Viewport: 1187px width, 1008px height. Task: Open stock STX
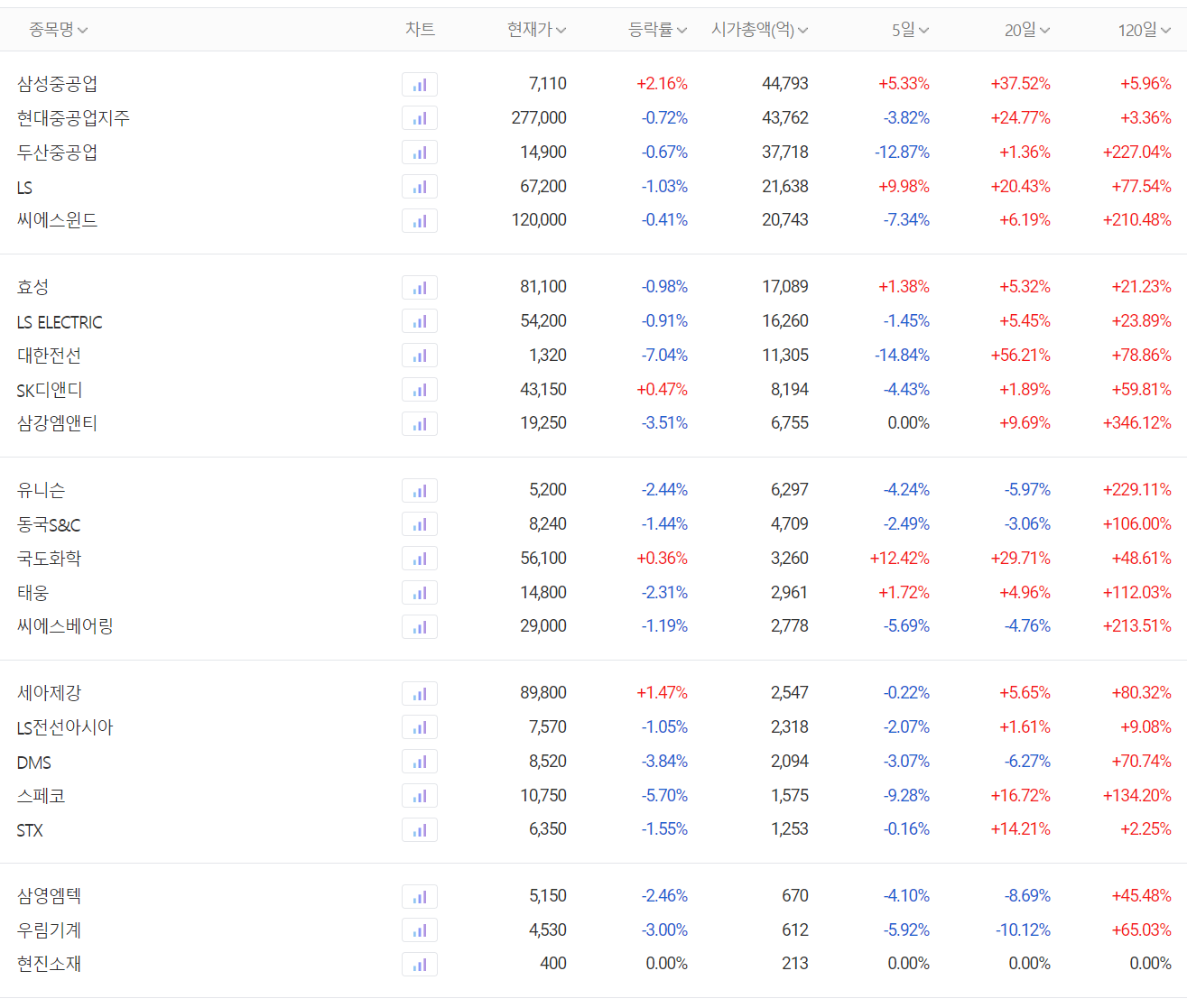coord(30,830)
